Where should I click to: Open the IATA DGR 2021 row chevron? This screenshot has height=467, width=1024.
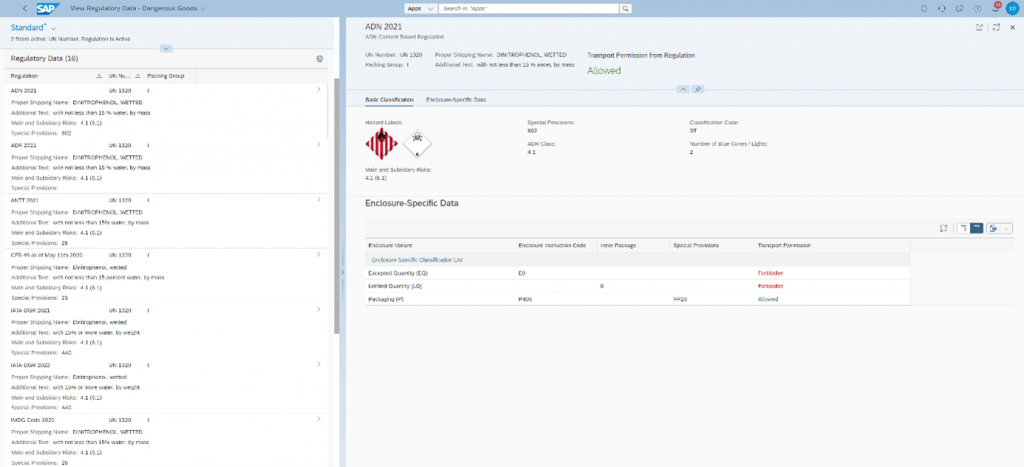(x=319, y=309)
